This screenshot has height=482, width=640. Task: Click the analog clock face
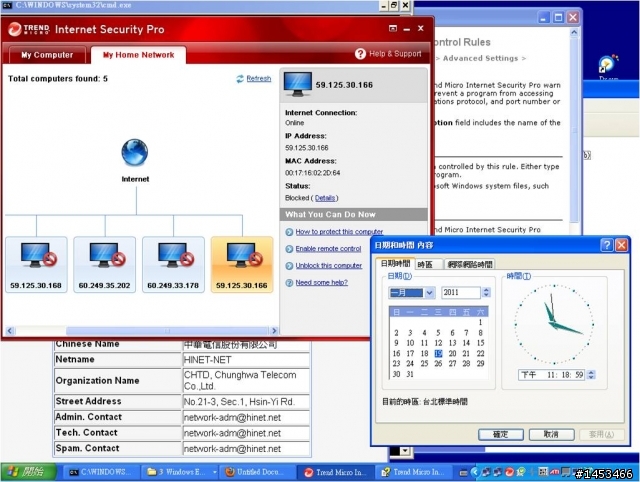pos(554,324)
